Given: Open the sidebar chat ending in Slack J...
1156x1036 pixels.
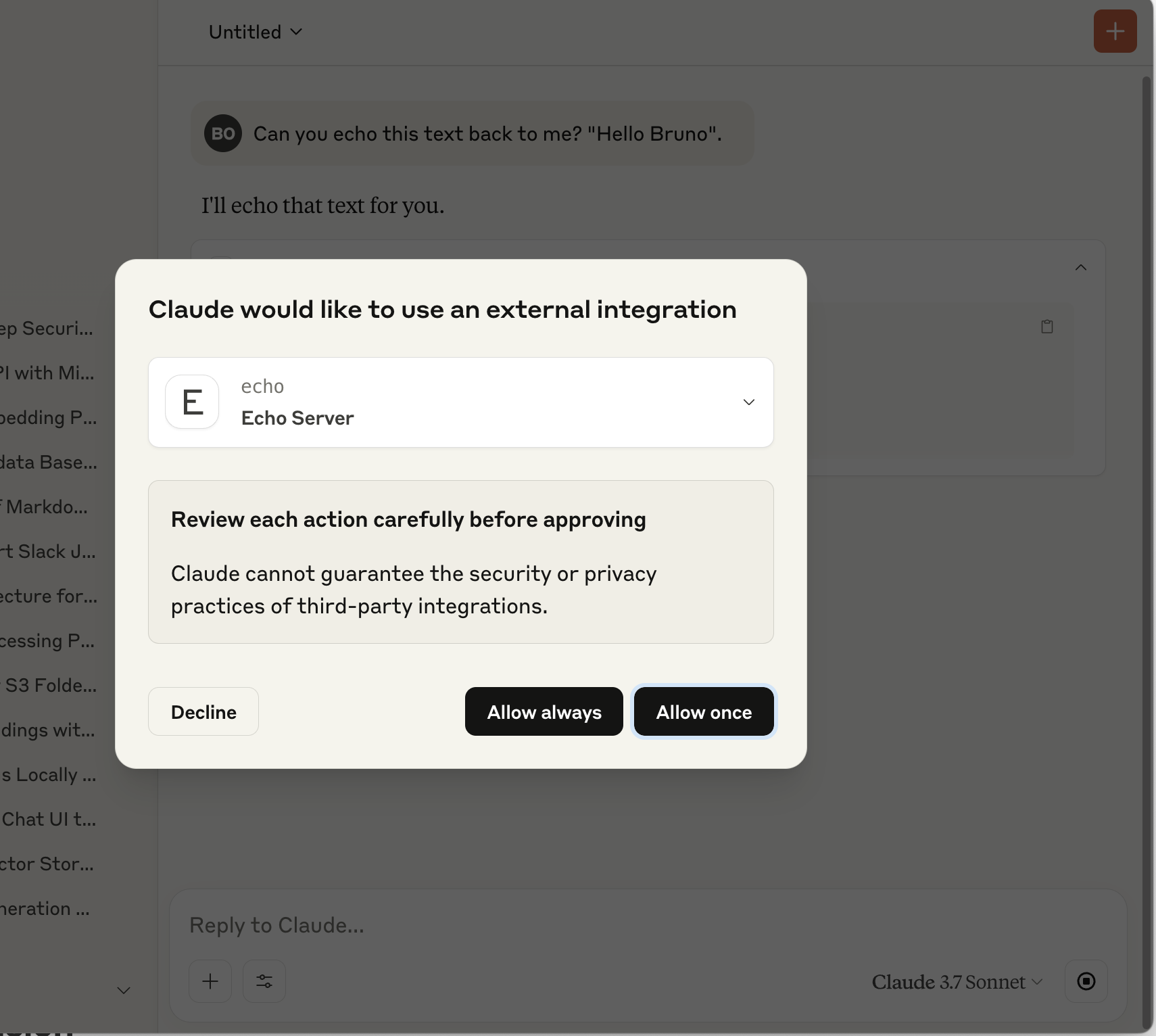Looking at the screenshot, I should click(48, 551).
